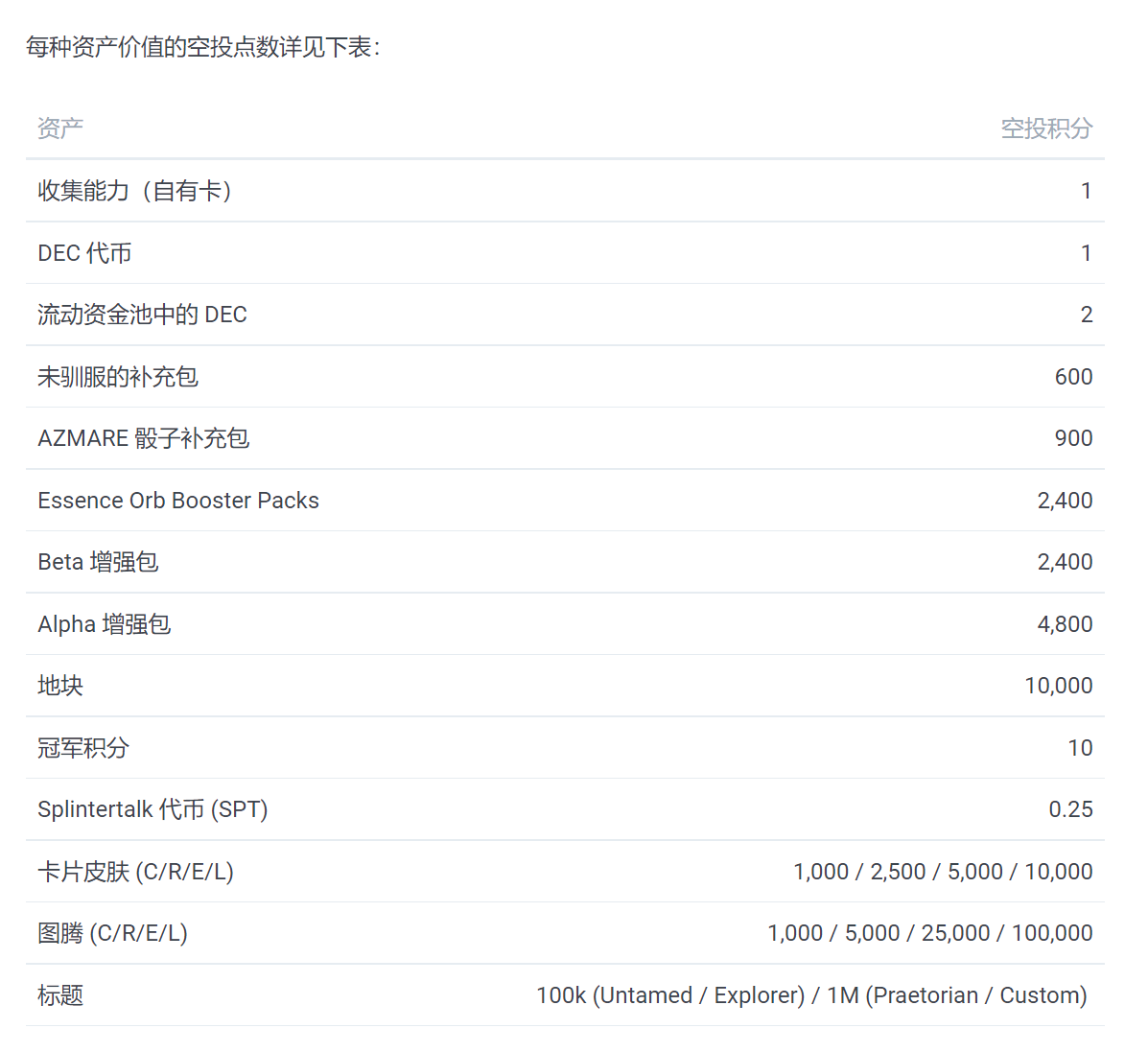
Task: Select the 卡片皮肤 (C/R/E/L) label
Action: click(135, 872)
